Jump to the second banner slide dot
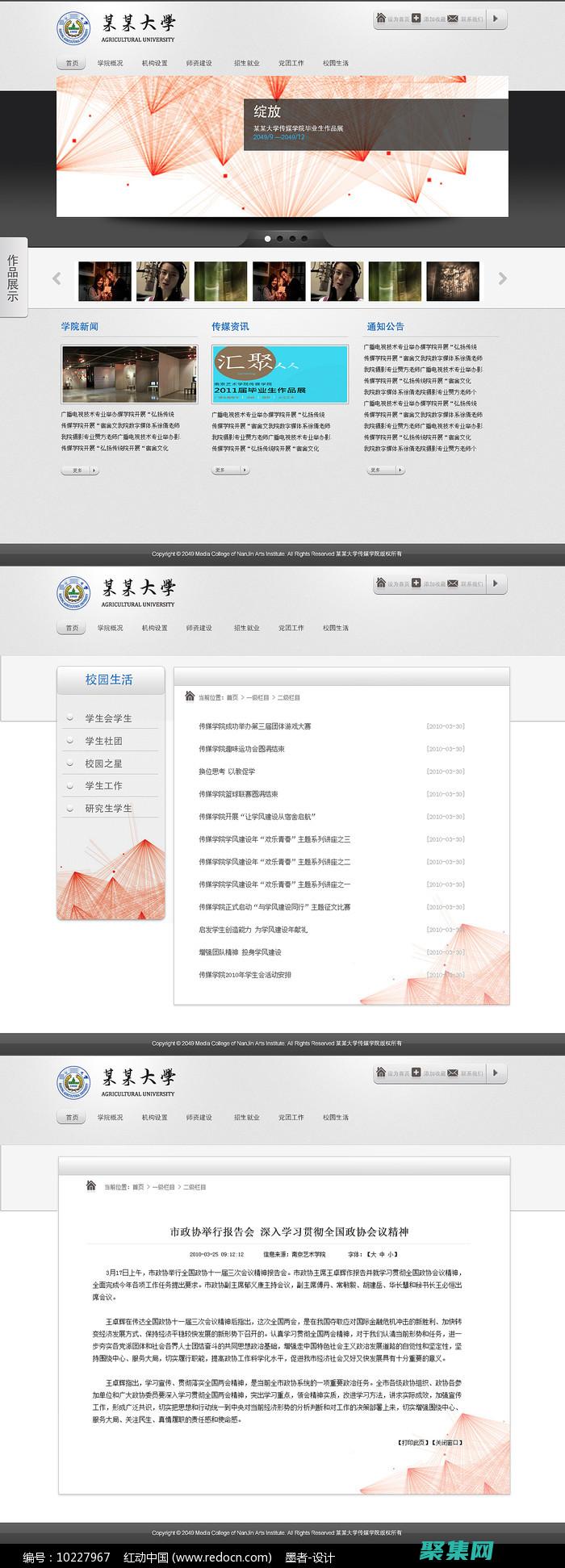Viewport: 565px width, 1568px height. [280, 238]
